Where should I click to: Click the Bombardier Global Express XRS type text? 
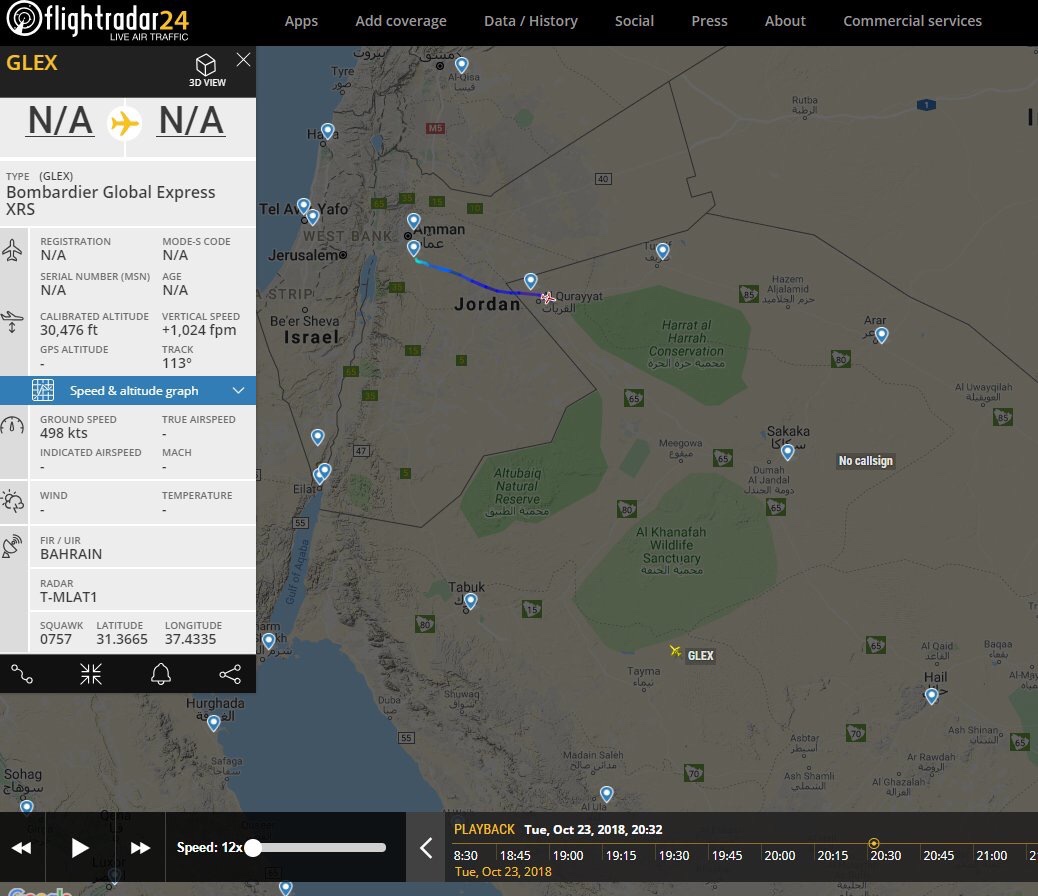[x=111, y=201]
